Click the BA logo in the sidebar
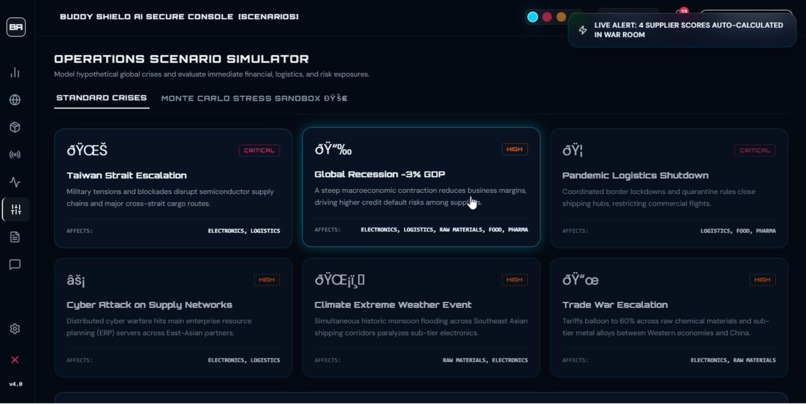This screenshot has height=404, width=806. (x=16, y=27)
